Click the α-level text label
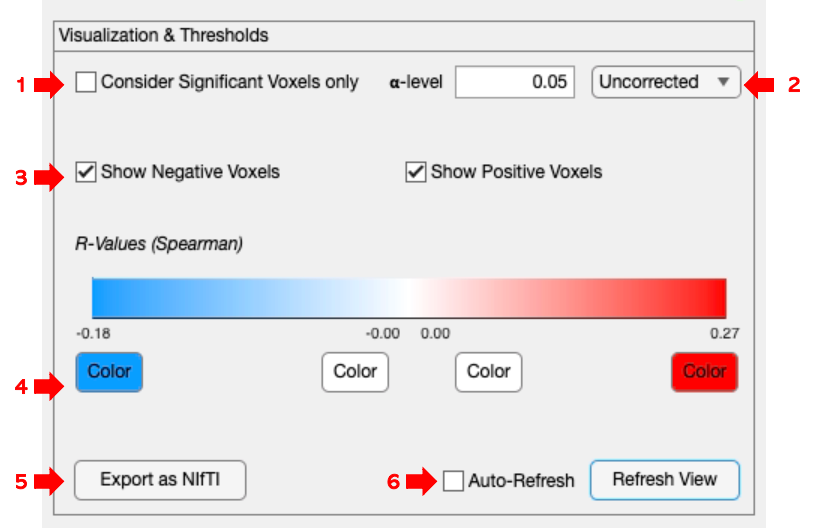 click(x=415, y=82)
